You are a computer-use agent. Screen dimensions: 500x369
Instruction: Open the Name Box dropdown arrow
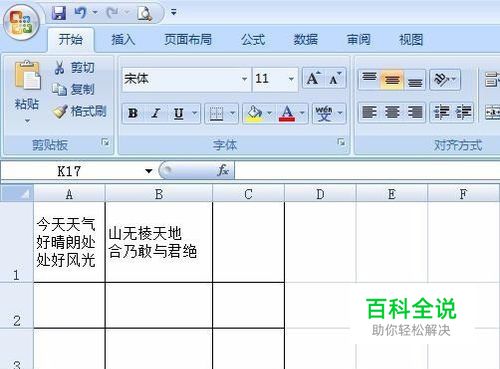[148, 171]
